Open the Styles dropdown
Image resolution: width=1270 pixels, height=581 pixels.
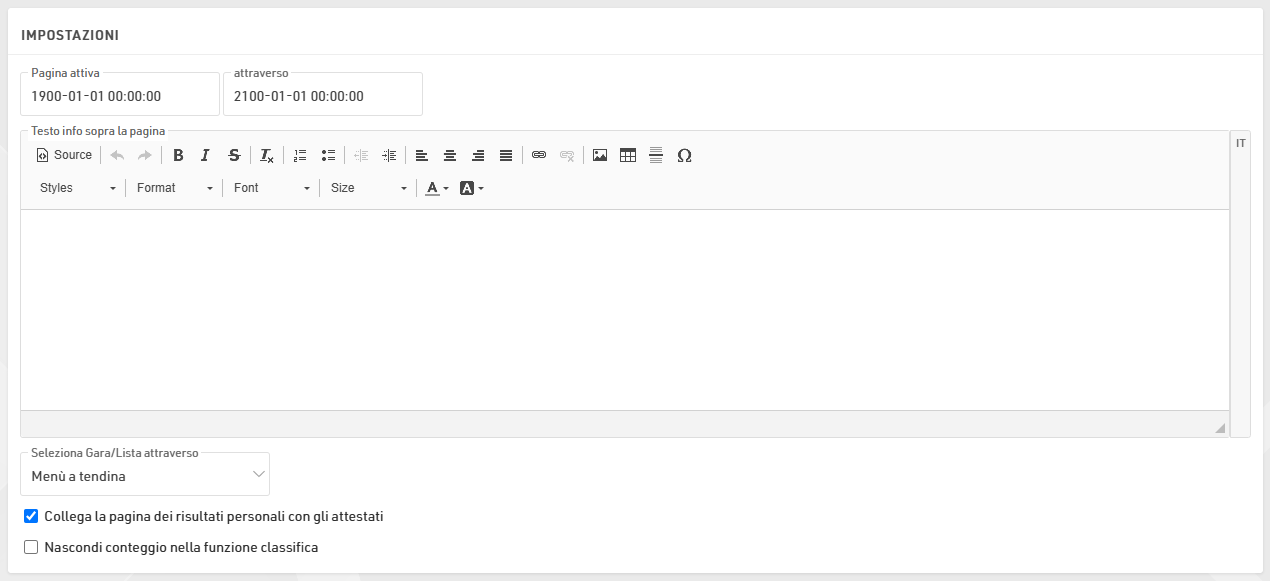pos(78,188)
